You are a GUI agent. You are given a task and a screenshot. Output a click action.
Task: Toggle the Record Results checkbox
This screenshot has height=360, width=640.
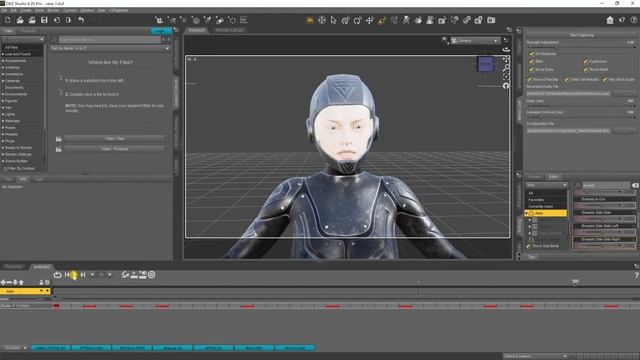(x=529, y=80)
